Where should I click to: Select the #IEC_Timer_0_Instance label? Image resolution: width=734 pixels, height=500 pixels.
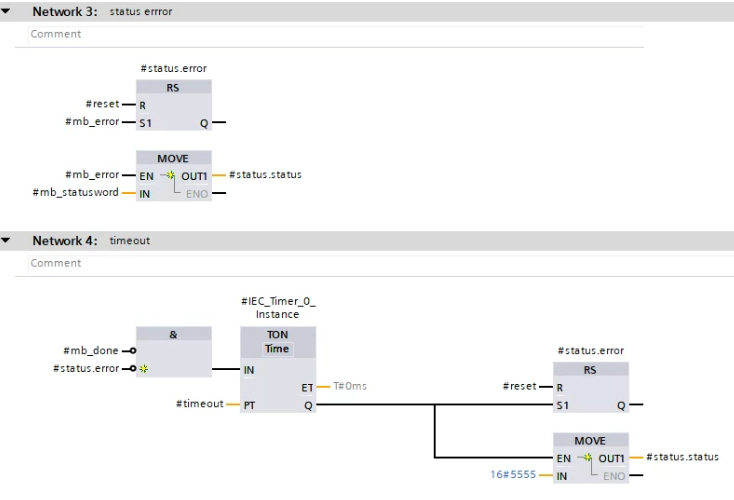[277, 307]
